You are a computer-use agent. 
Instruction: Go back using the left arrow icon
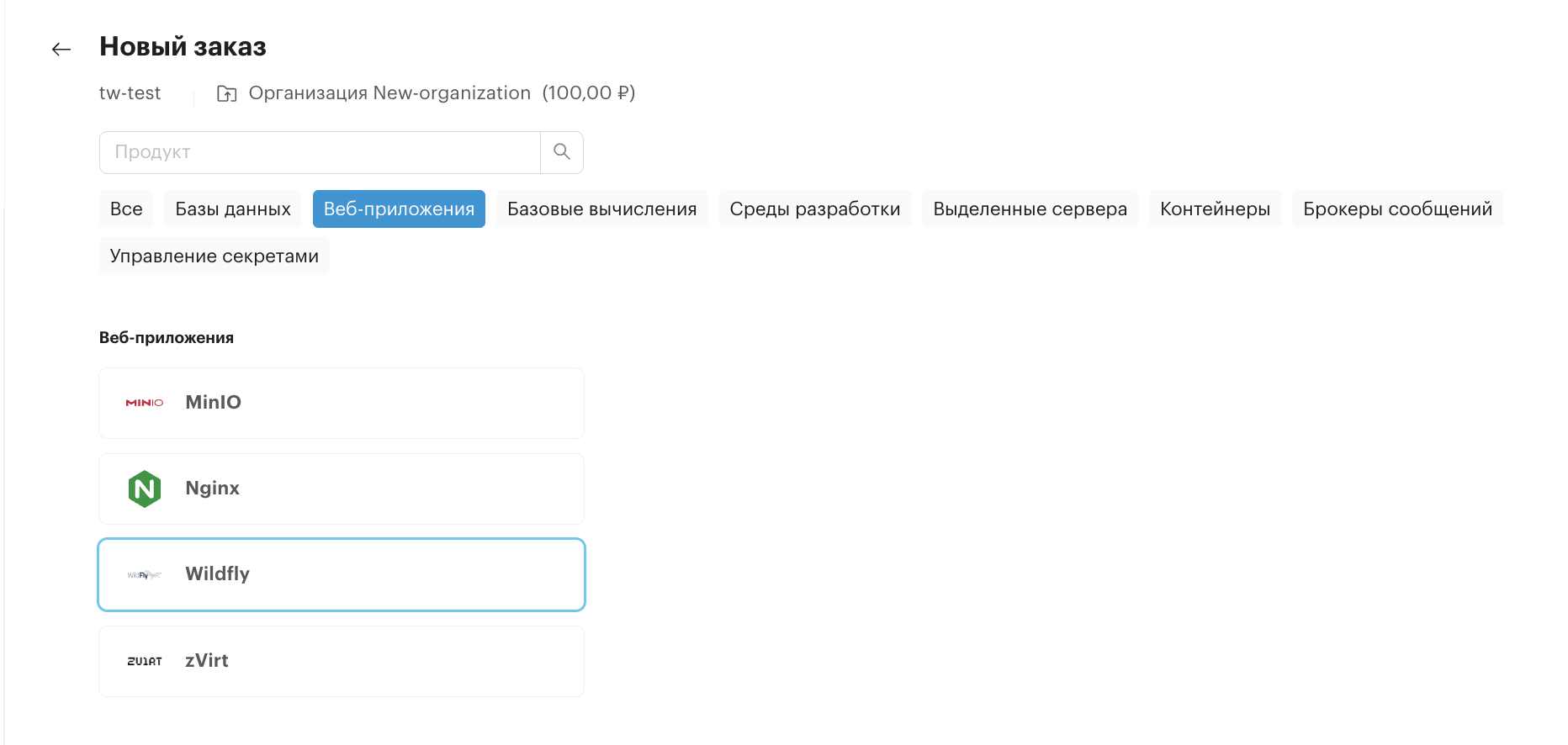[61, 50]
